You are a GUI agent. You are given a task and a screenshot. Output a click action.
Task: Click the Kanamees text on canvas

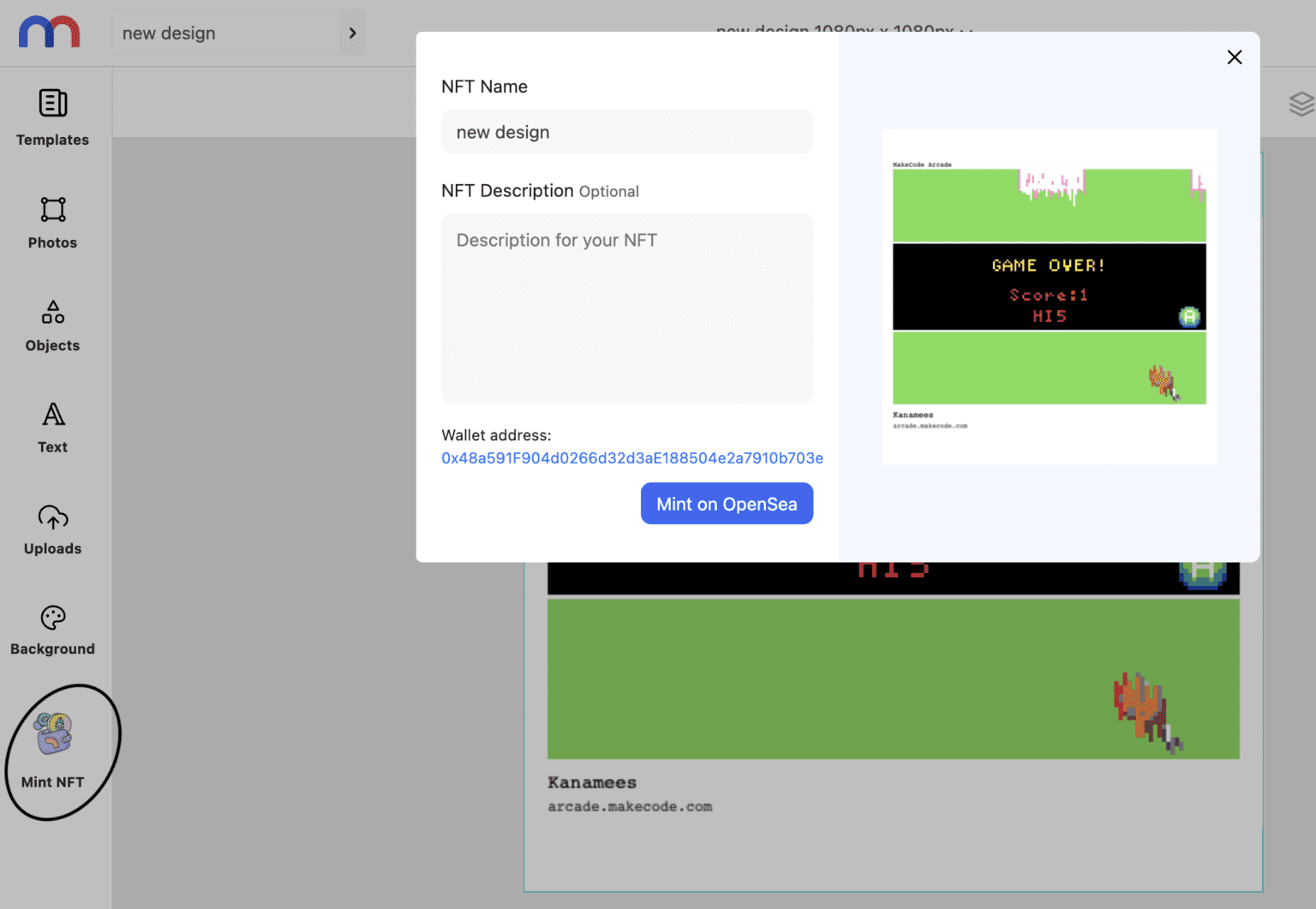(x=591, y=782)
